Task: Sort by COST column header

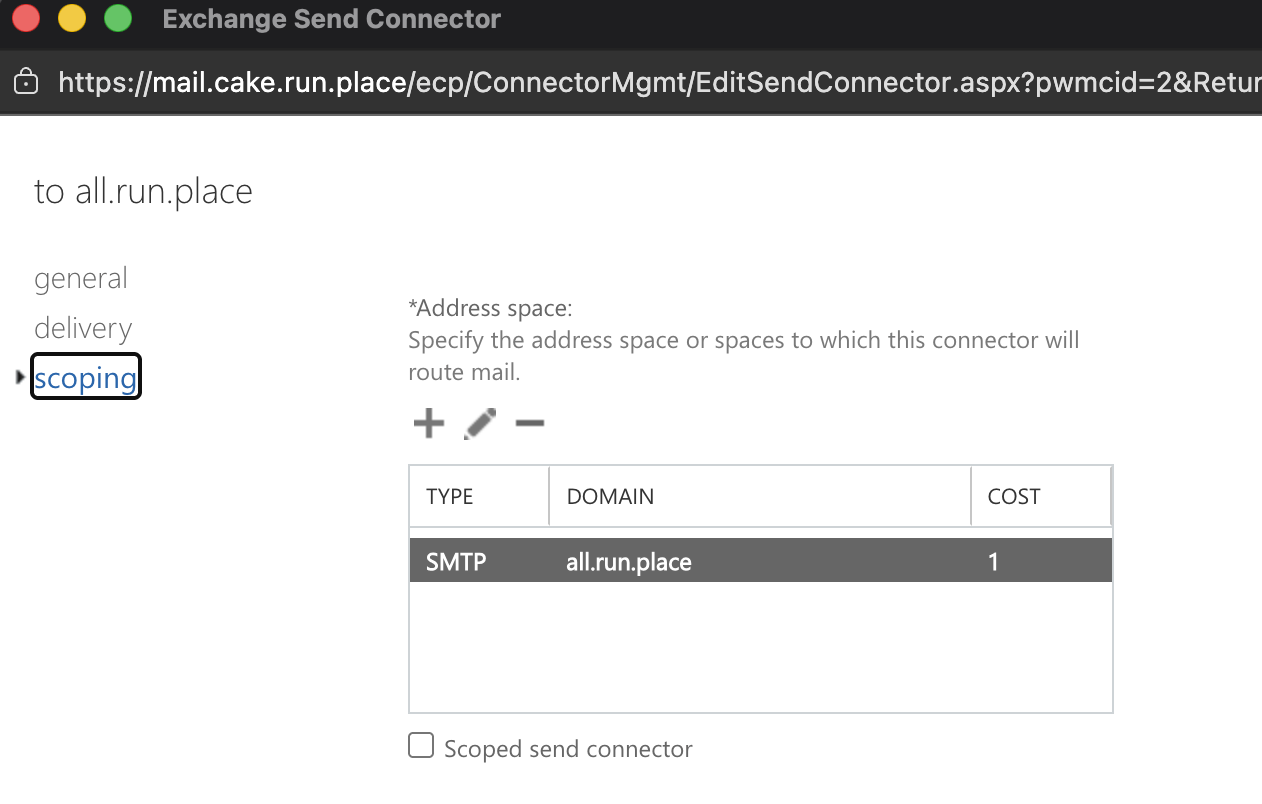Action: pos(1014,496)
